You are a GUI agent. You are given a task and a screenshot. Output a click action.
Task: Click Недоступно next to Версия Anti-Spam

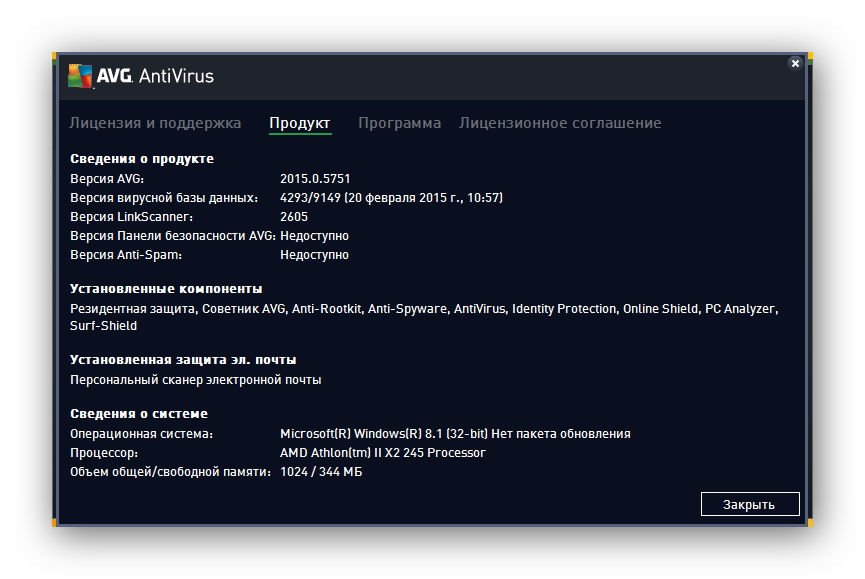click(x=314, y=255)
